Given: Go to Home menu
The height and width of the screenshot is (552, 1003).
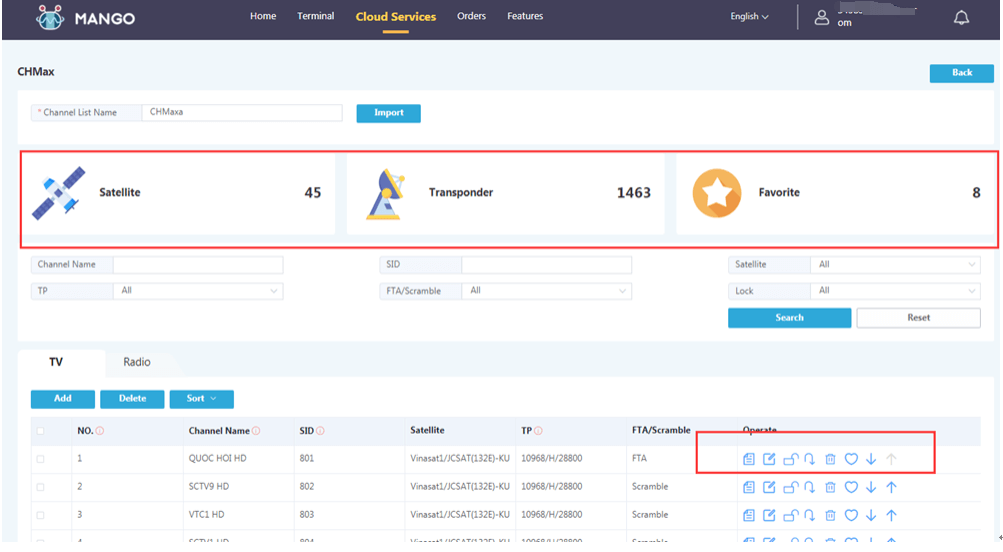Looking at the screenshot, I should 263,16.
